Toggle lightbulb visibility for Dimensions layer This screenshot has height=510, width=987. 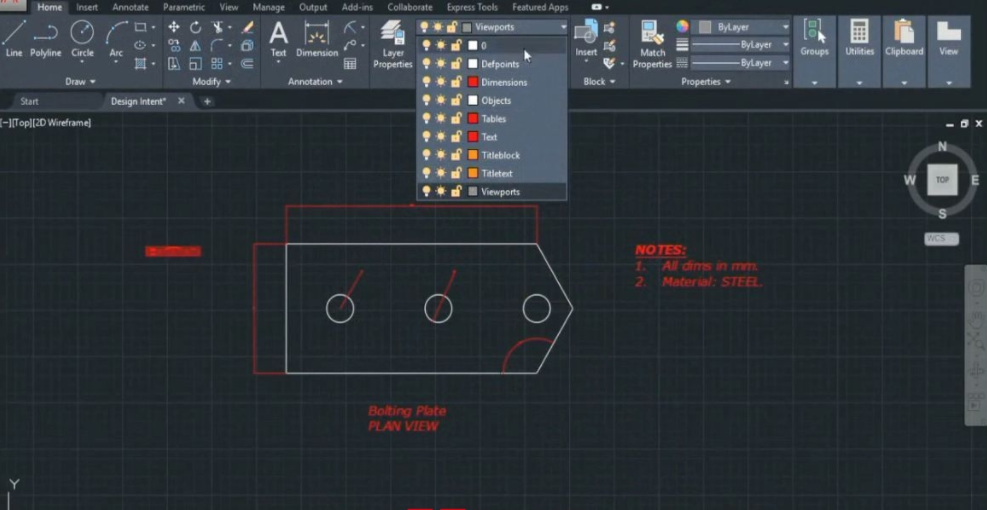425,82
